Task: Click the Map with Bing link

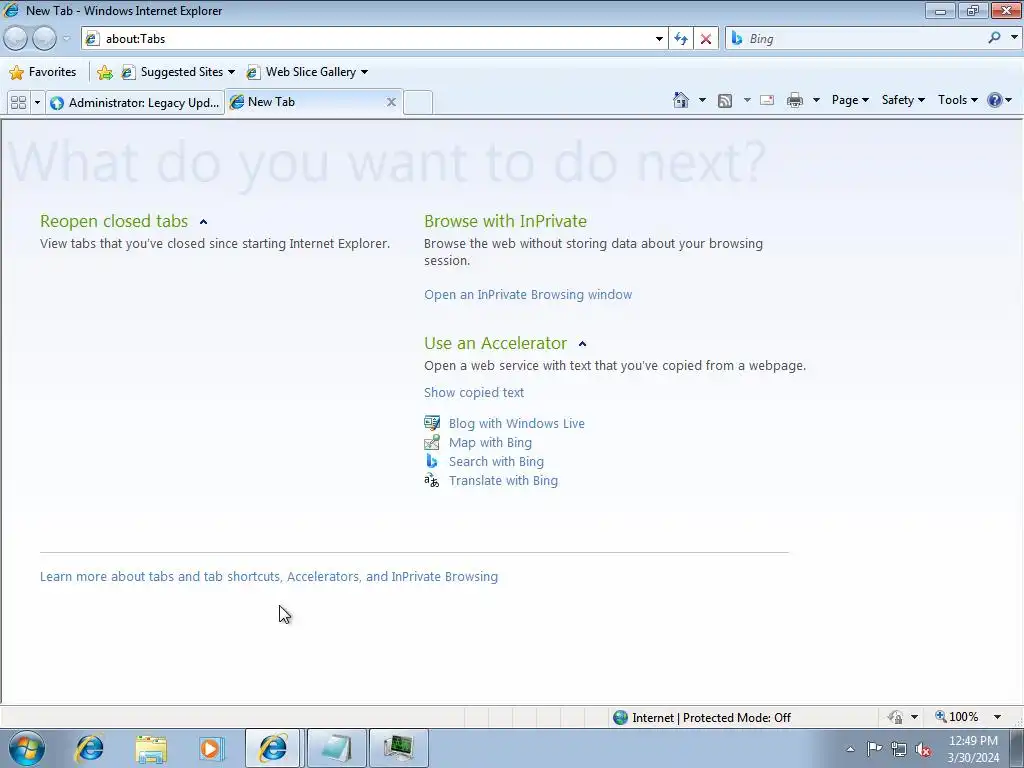Action: tap(490, 442)
